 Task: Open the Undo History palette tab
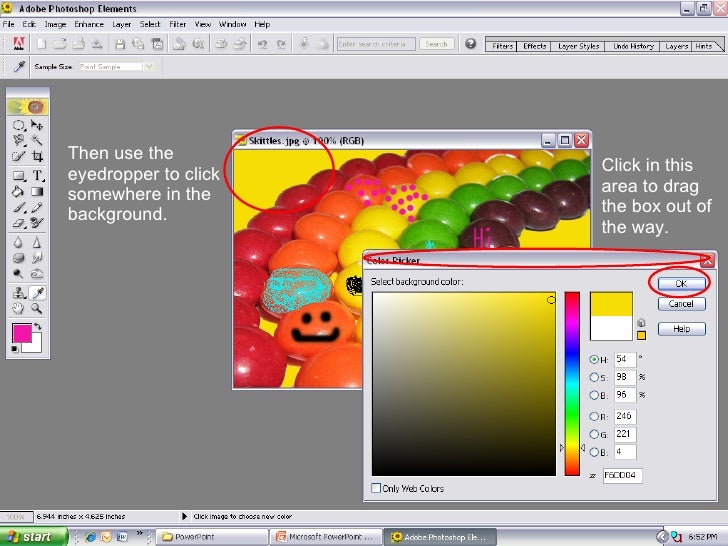pos(634,45)
